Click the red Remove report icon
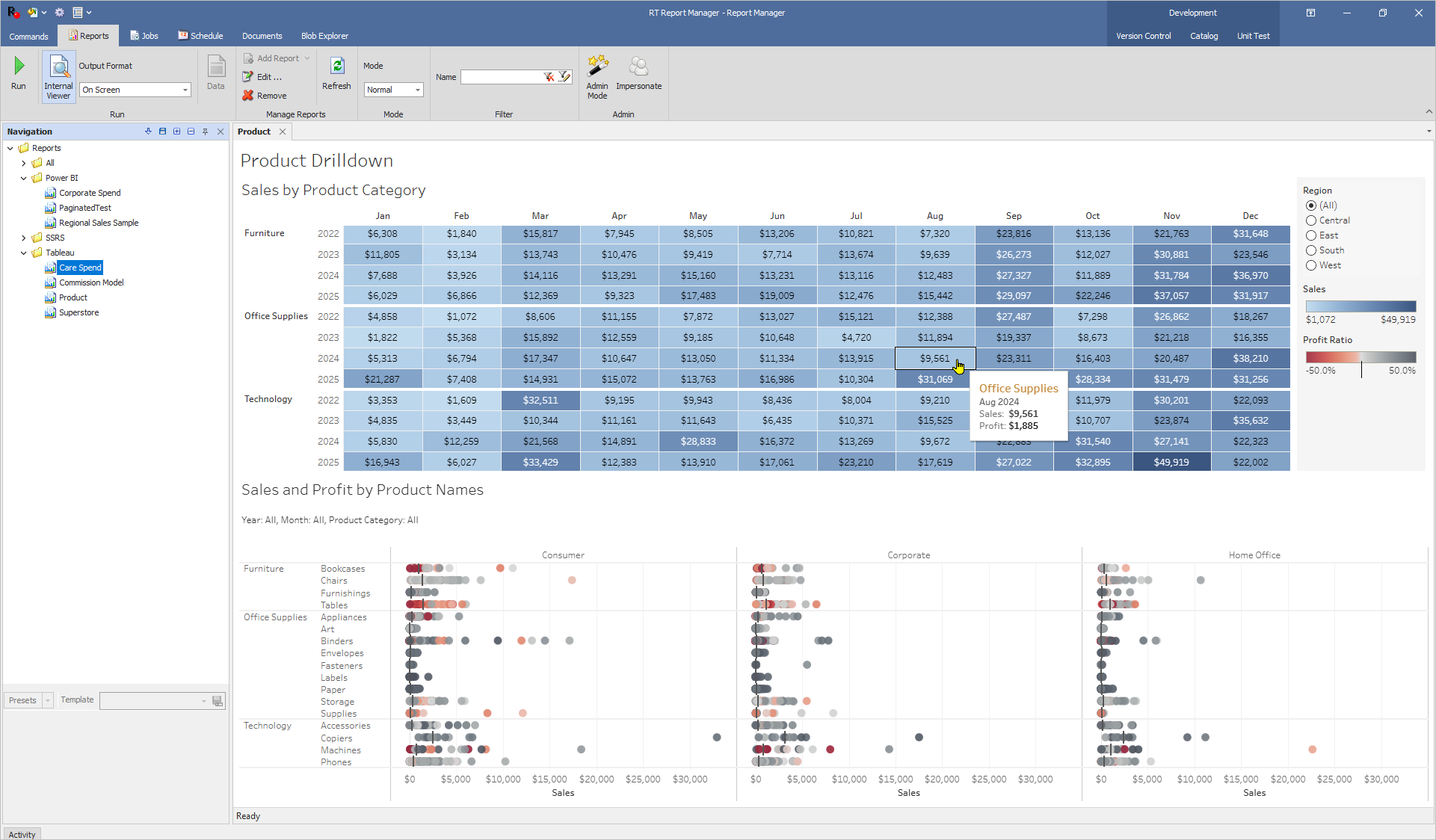This screenshot has width=1436, height=840. point(248,96)
